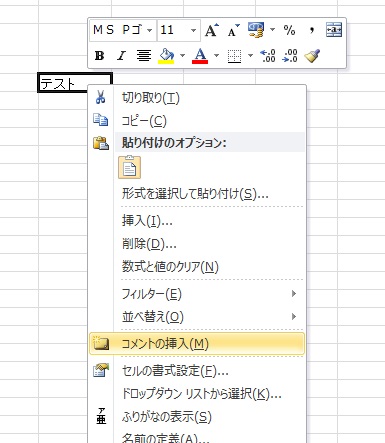385x443 pixels.
Task: Open fill color dropdown arrow
Action: (182, 55)
